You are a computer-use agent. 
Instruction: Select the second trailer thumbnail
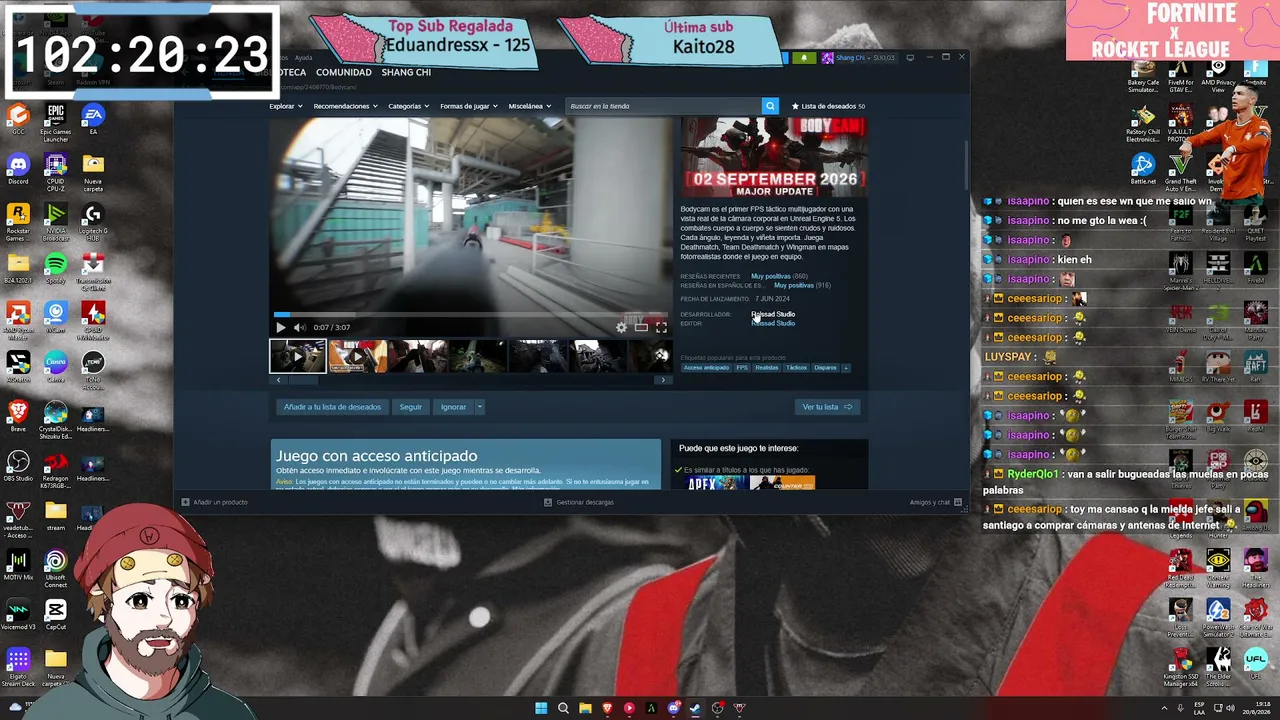[357, 356]
